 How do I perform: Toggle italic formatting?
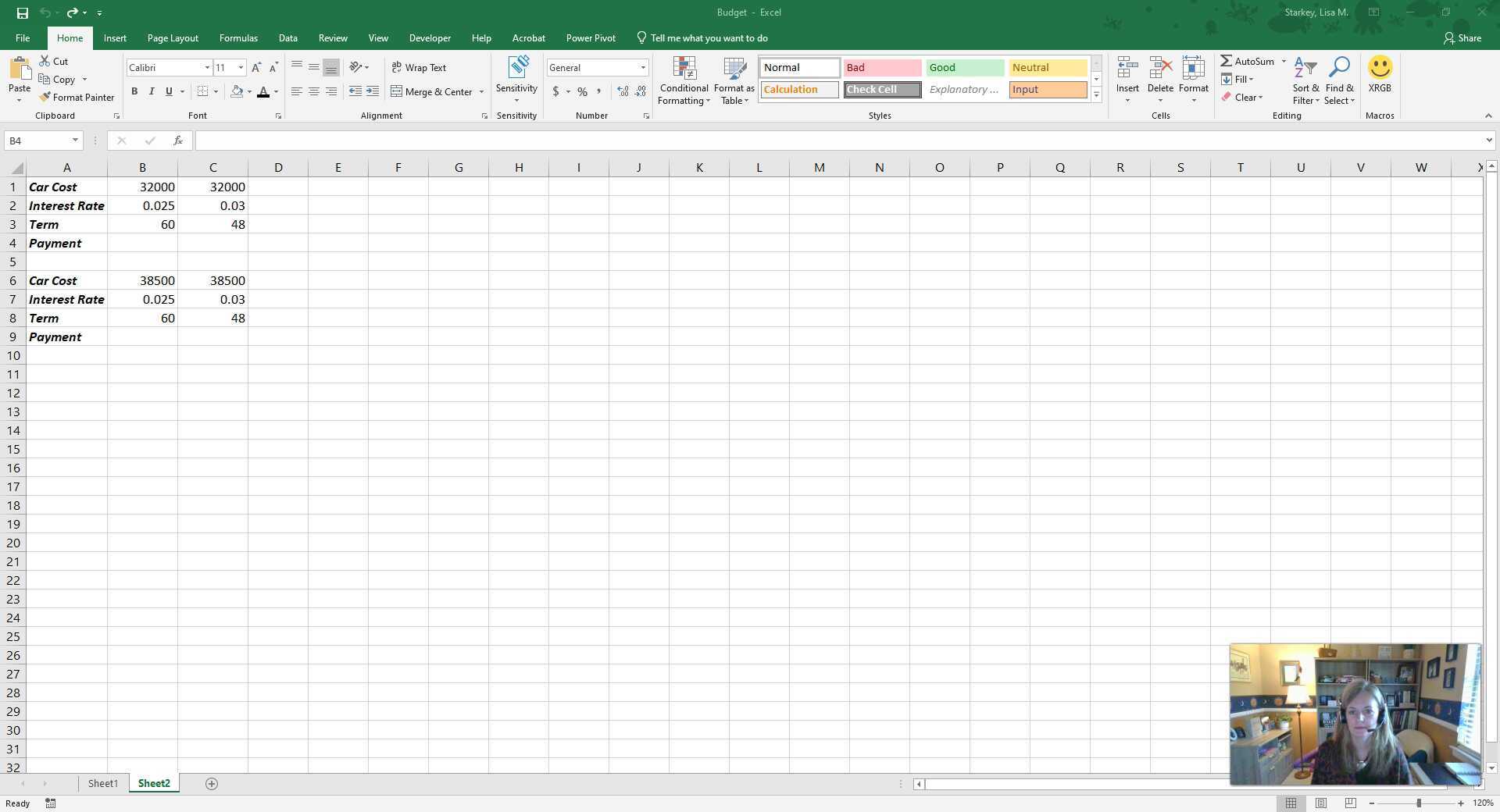click(x=150, y=91)
